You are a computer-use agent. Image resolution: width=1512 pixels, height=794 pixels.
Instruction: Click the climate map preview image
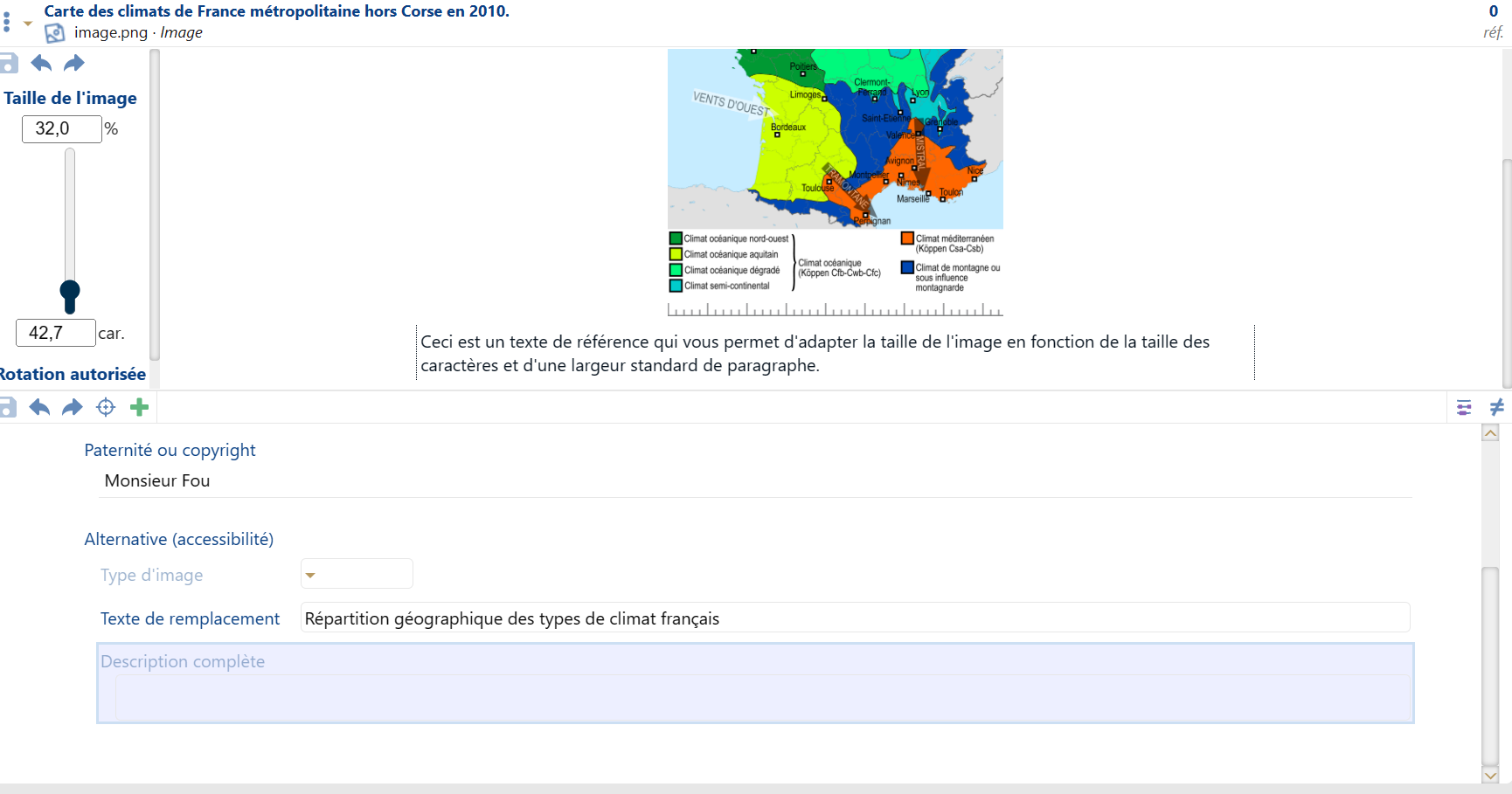(x=835, y=183)
